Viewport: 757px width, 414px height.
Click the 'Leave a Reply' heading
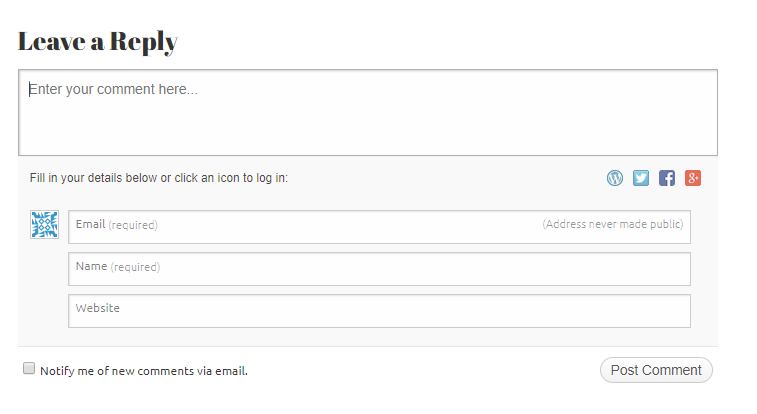click(x=98, y=42)
